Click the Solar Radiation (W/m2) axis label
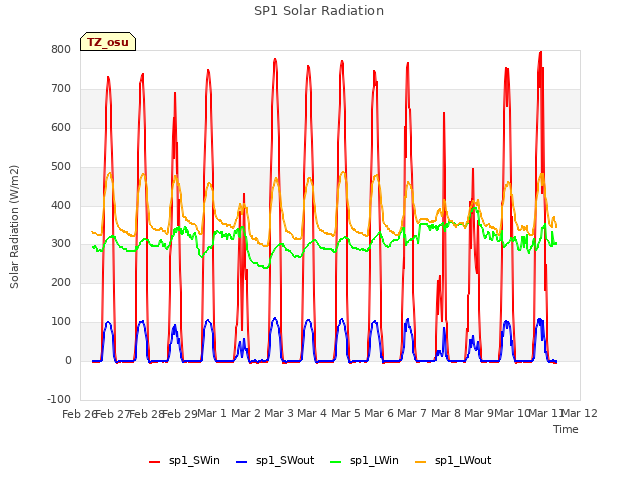Image resolution: width=640 pixels, height=480 pixels. [14, 227]
